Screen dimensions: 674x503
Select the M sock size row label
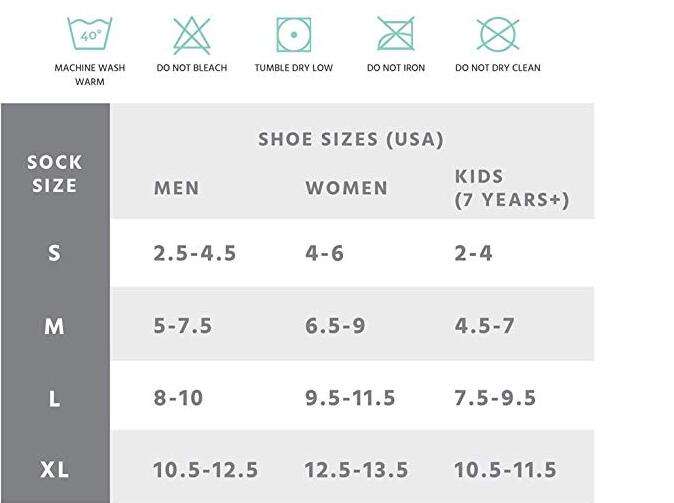[x=54, y=326]
